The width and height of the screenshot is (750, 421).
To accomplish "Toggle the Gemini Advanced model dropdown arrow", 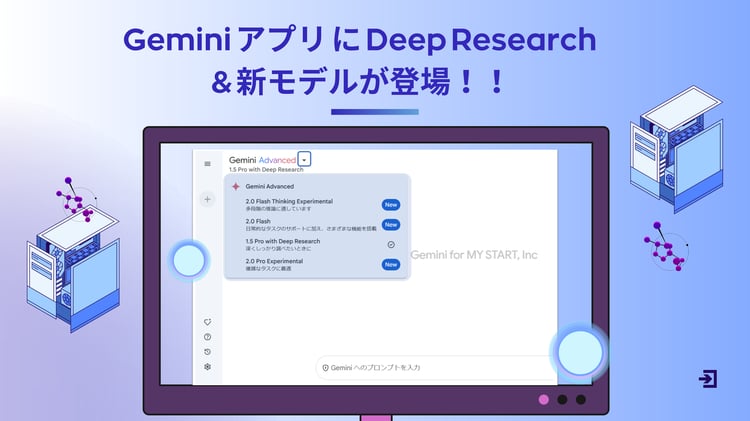I will pyautogui.click(x=304, y=159).
